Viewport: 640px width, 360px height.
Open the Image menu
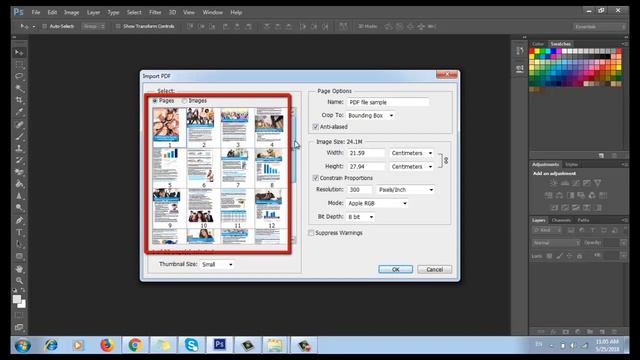[x=71, y=12]
